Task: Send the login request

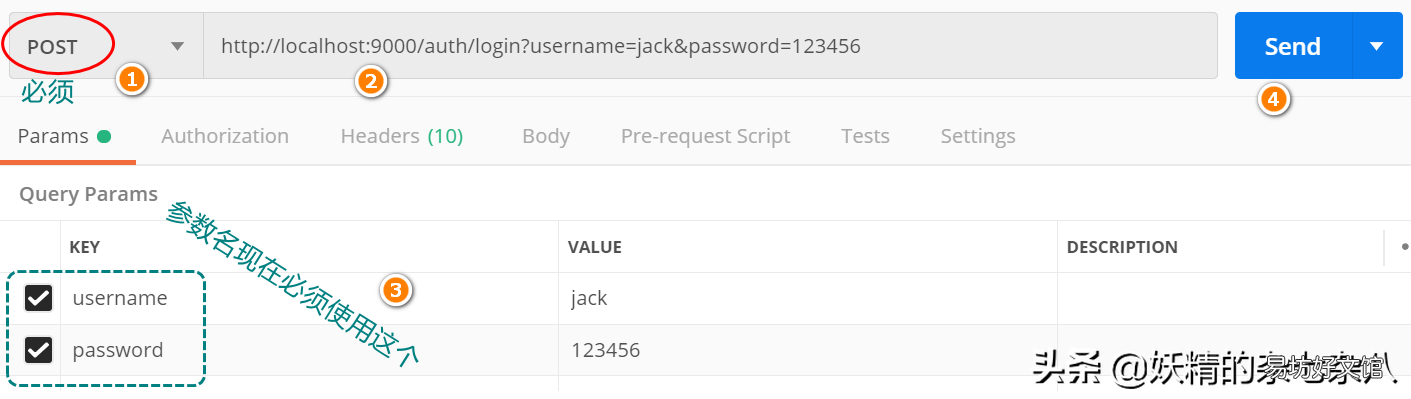Action: [x=1293, y=46]
